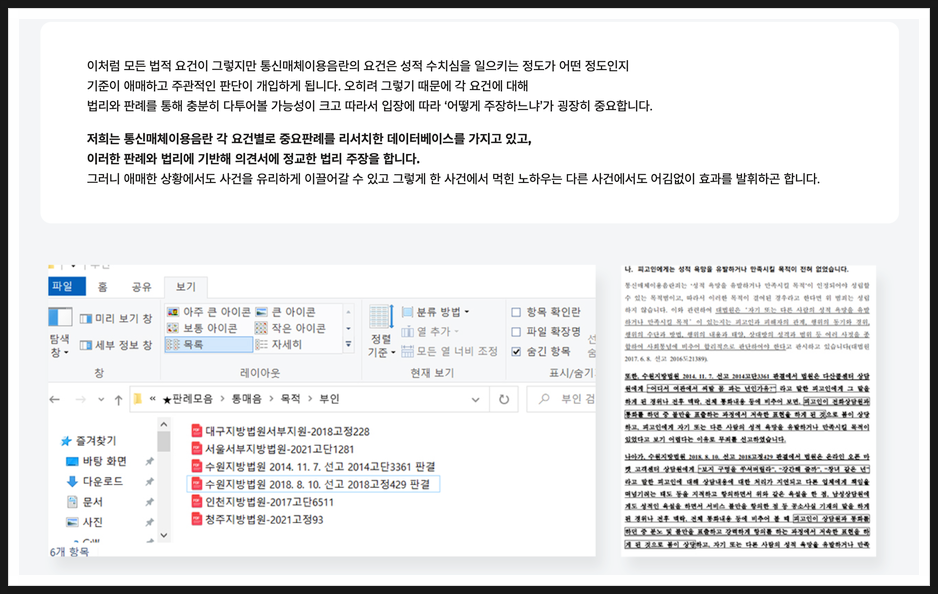The image size is (938, 594).
Task: Click 모든 열 너비 조정
Action: click(449, 351)
